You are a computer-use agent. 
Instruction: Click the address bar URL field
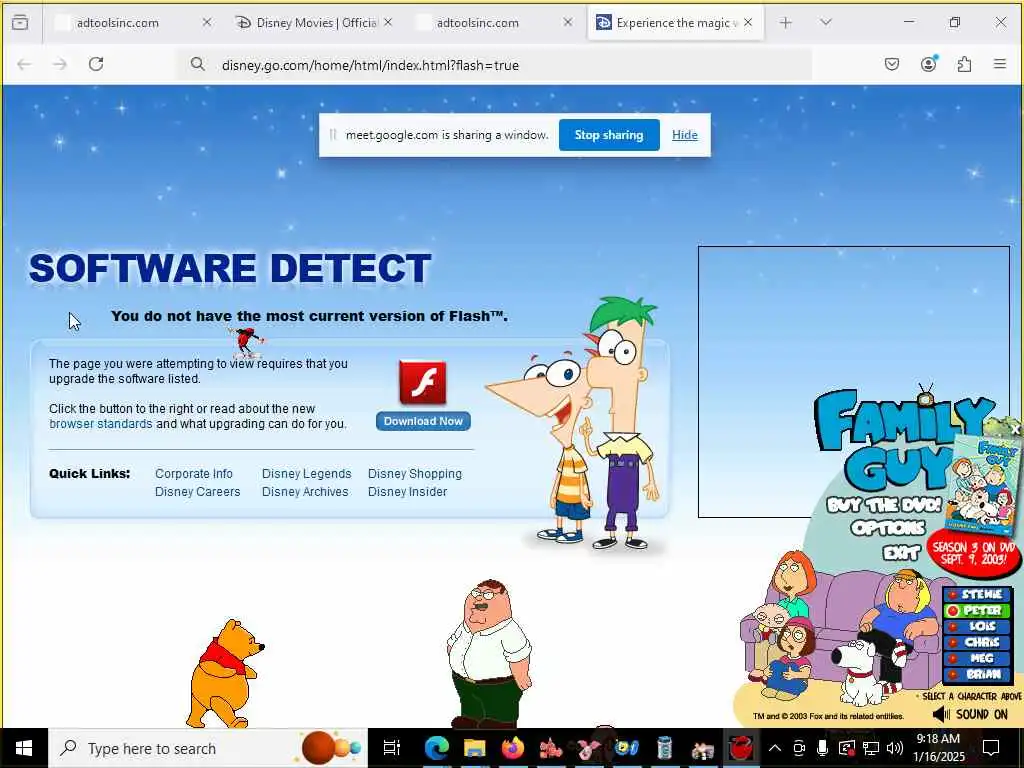coord(496,65)
